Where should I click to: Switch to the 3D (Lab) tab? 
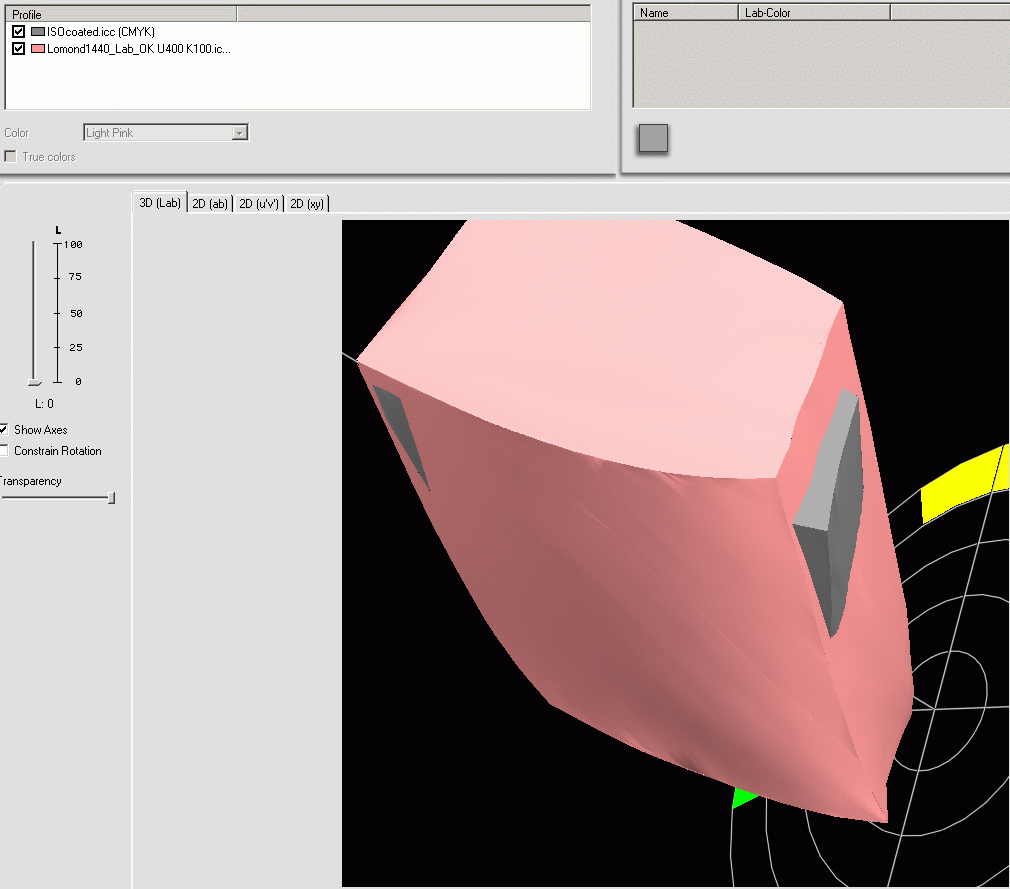160,203
